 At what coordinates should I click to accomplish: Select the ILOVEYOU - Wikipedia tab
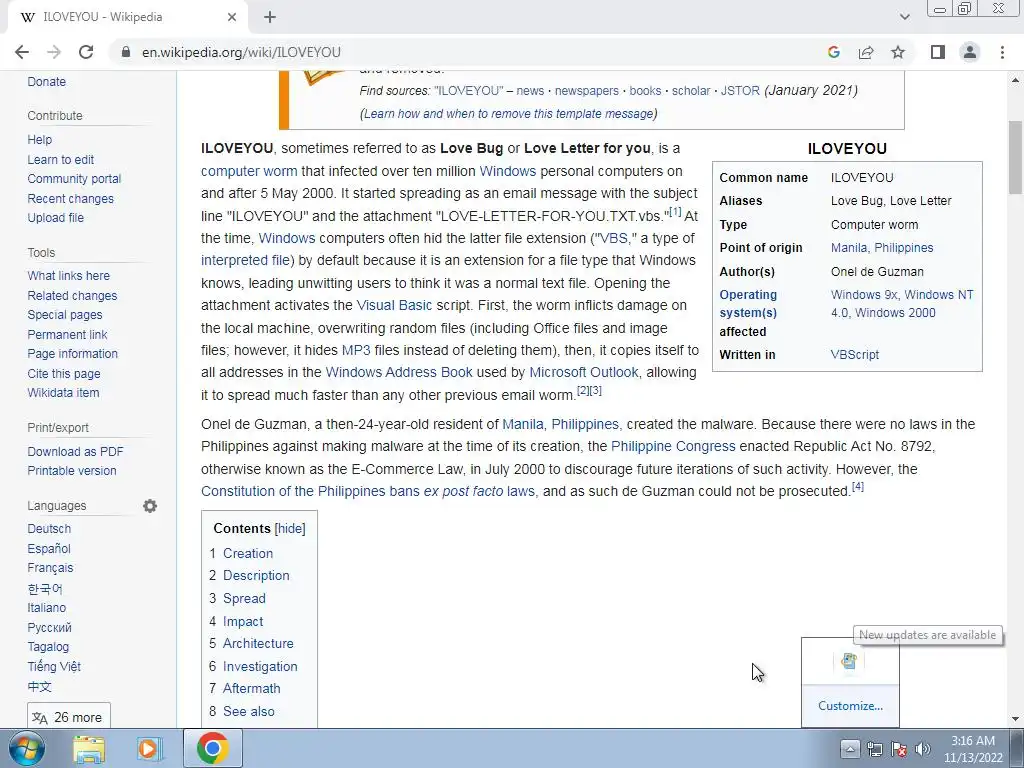(x=127, y=18)
